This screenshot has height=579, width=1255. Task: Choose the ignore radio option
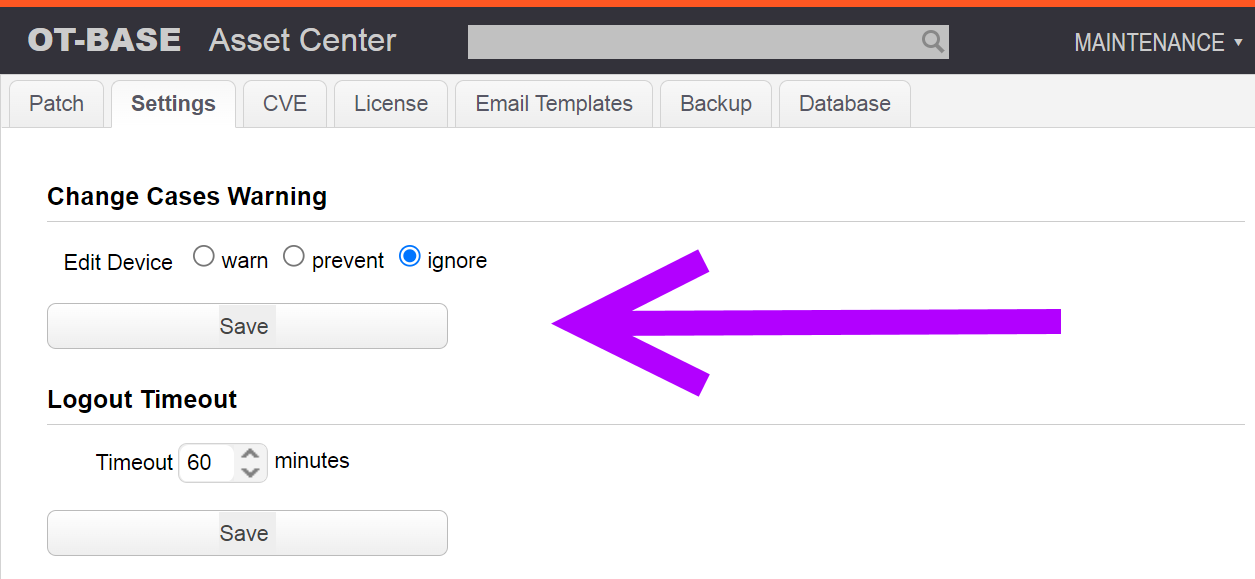pyautogui.click(x=409, y=257)
